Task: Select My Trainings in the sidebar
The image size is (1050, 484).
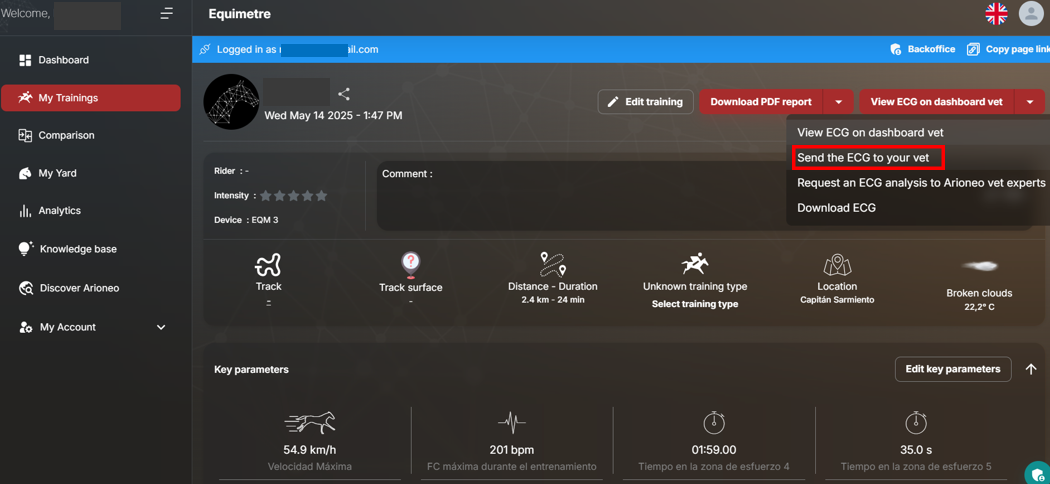Action: coord(90,98)
